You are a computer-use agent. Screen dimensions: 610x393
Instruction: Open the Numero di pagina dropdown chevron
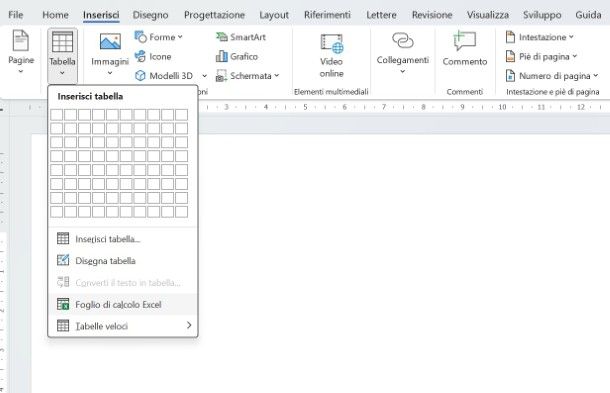pyautogui.click(x=596, y=75)
